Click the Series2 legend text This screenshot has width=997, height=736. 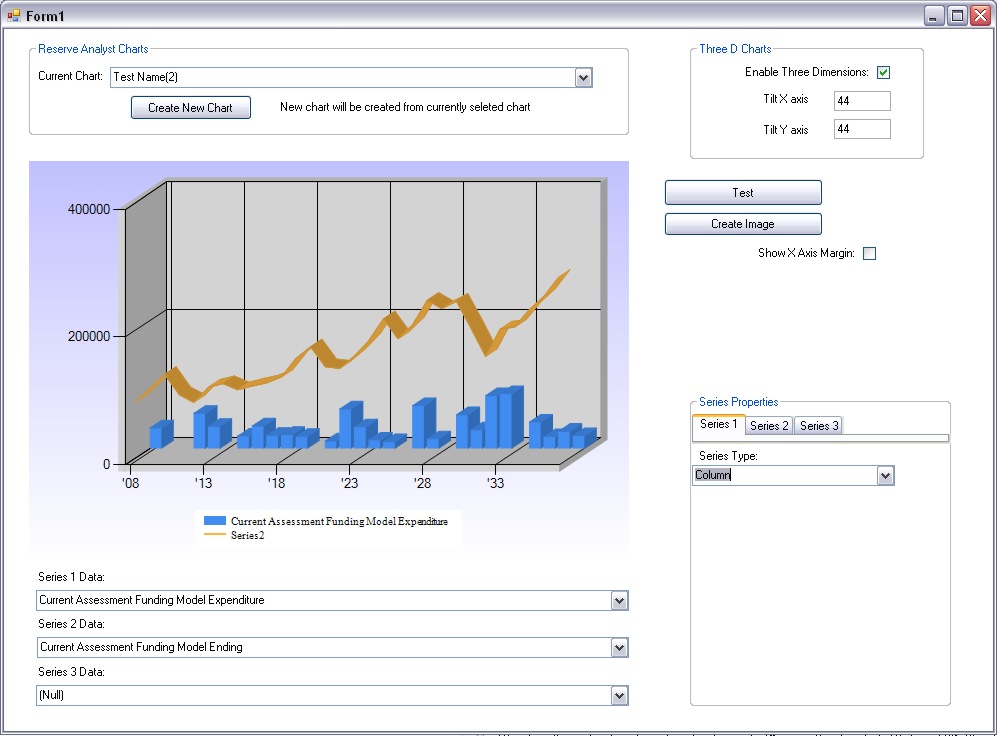click(247, 535)
